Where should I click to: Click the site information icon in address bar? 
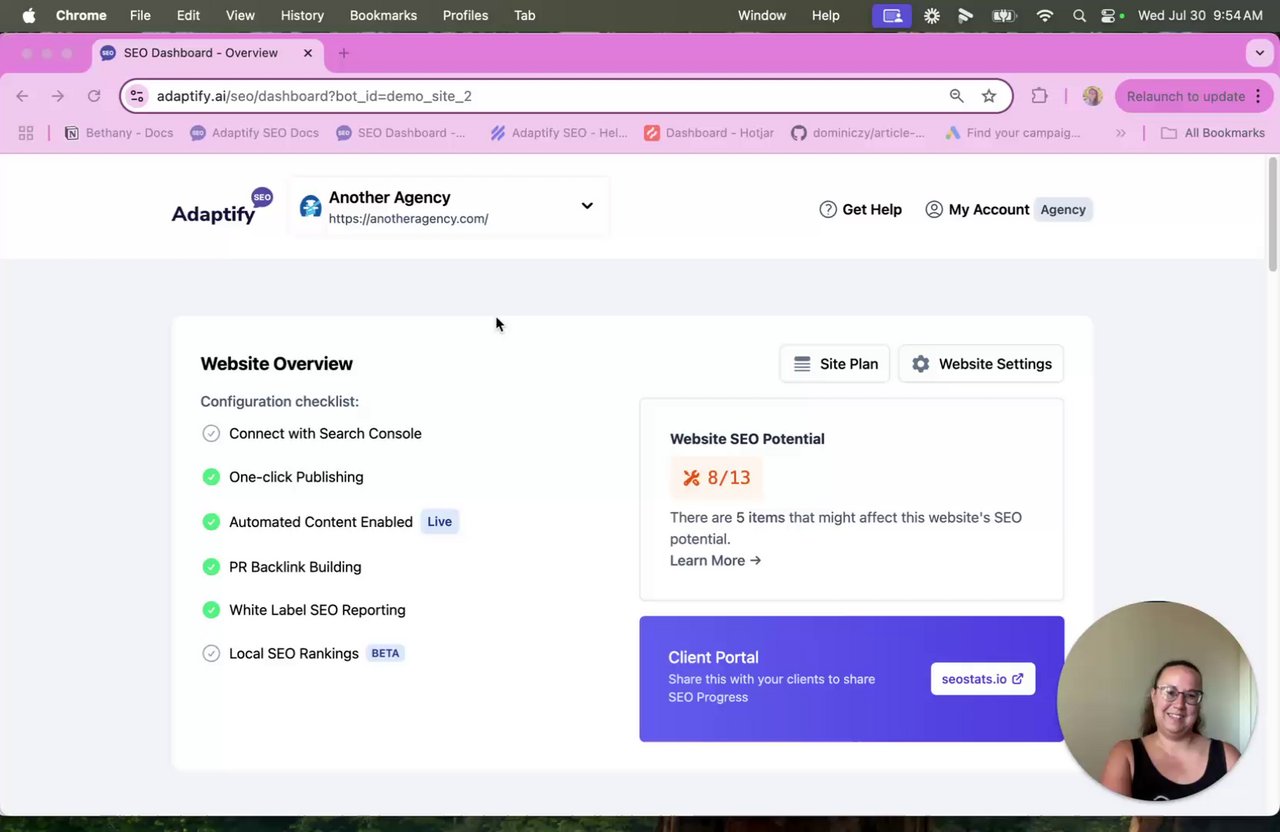click(x=138, y=96)
